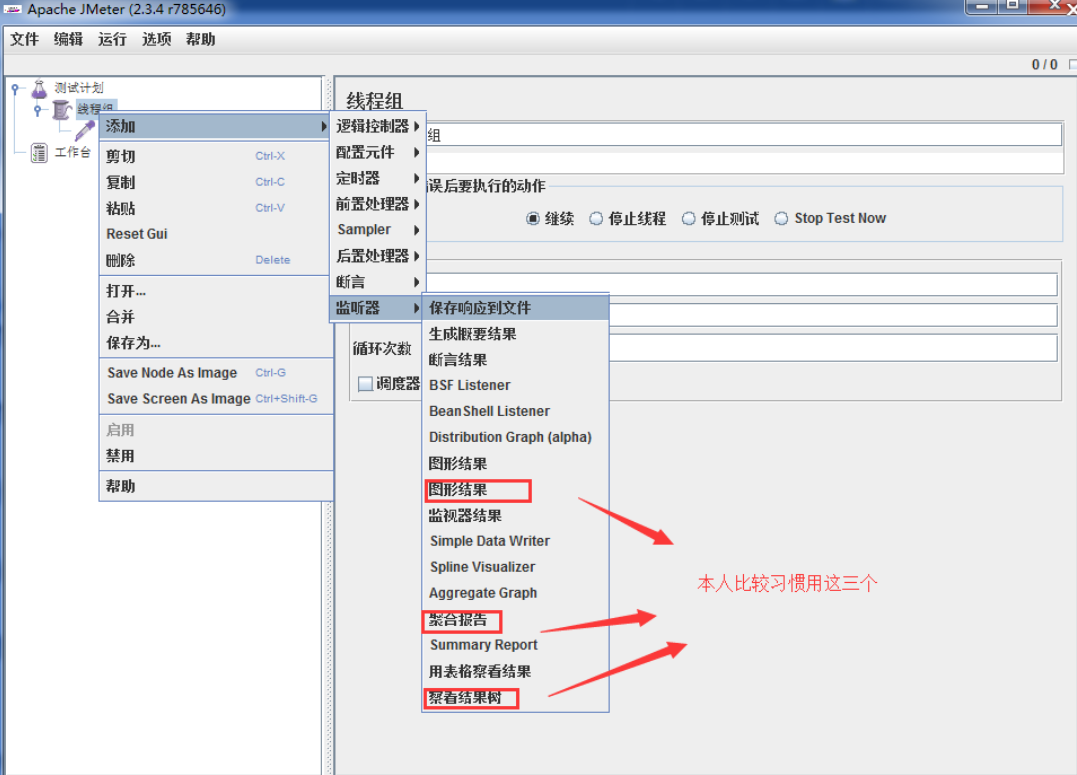This screenshot has height=775, width=1077.
Task: Enable the 调度器 checkbox
Action: click(x=365, y=384)
